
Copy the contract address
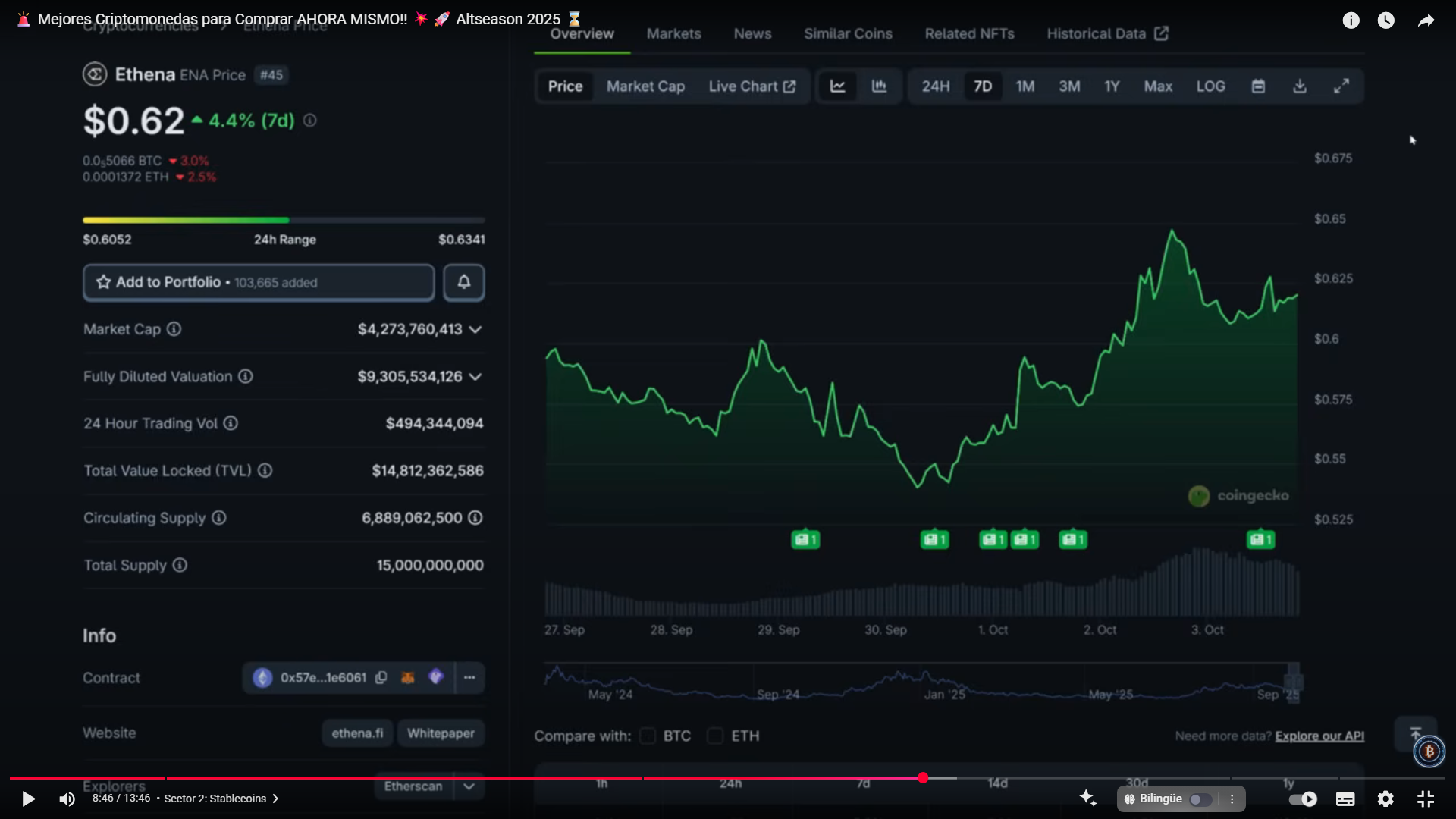click(381, 677)
